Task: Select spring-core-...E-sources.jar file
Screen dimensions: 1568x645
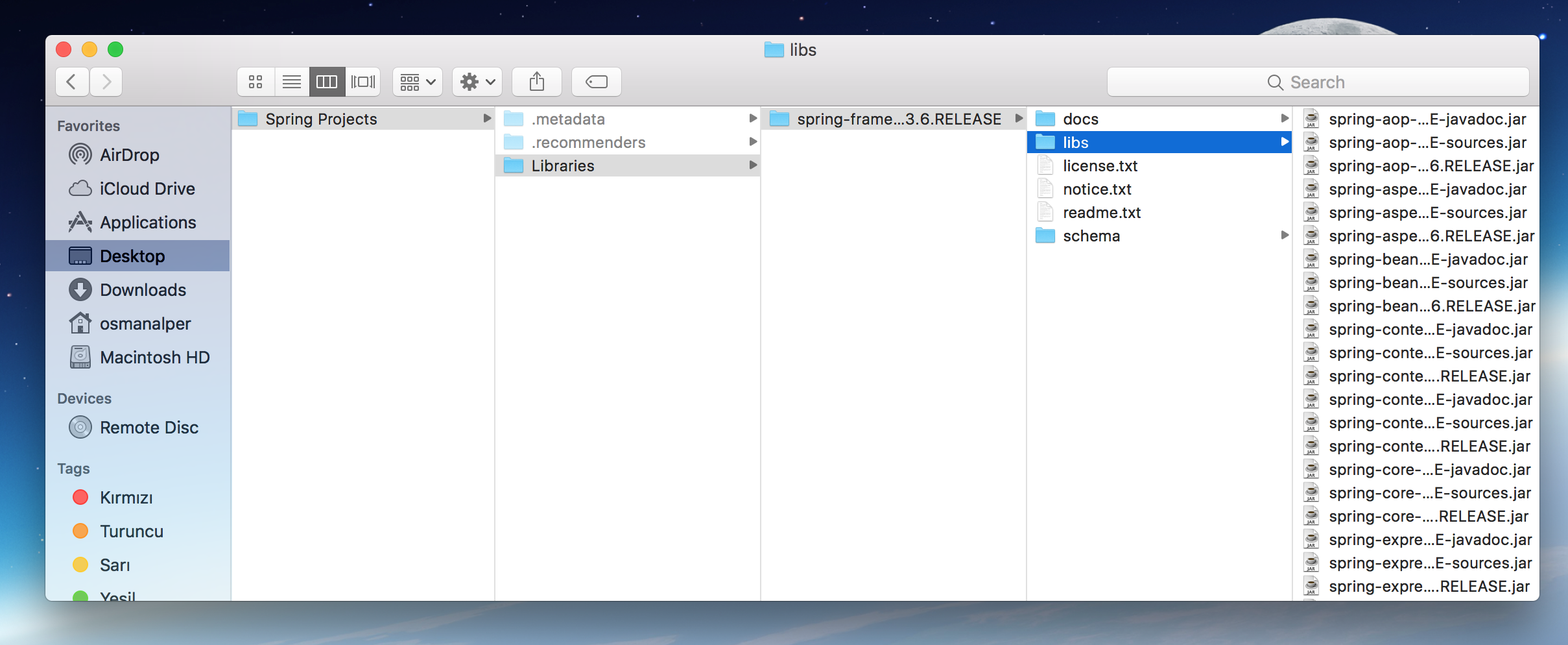Action: [1416, 493]
